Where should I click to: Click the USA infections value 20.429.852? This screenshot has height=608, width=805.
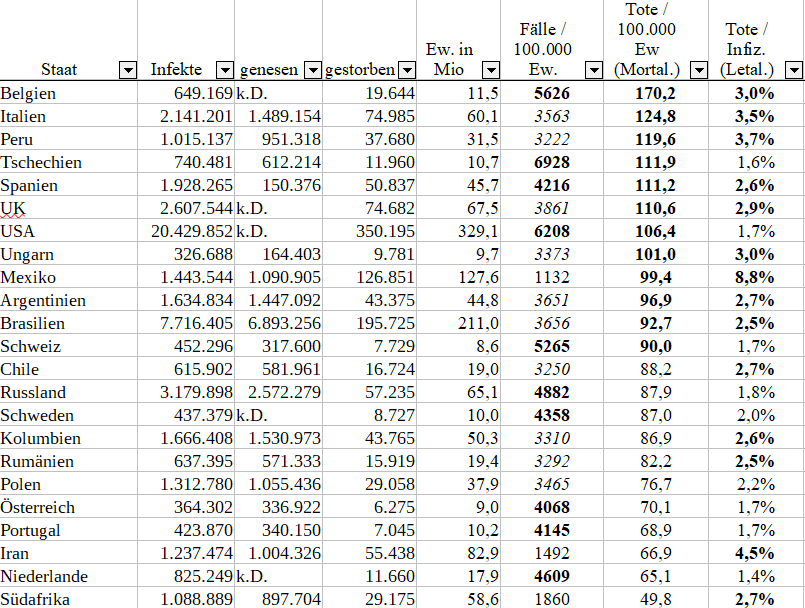[x=191, y=231]
